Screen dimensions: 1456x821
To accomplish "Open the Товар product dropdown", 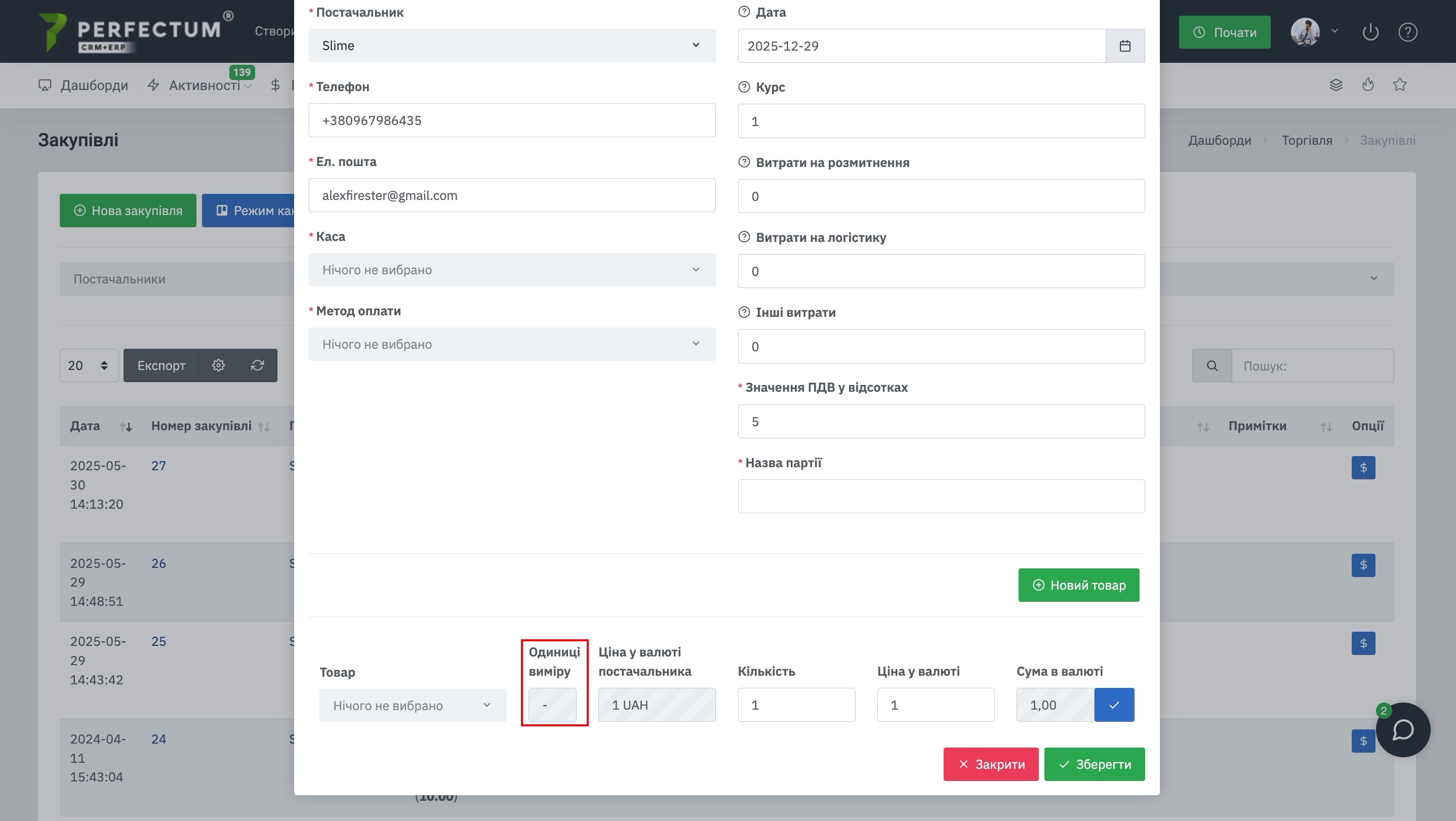I will [x=412, y=705].
